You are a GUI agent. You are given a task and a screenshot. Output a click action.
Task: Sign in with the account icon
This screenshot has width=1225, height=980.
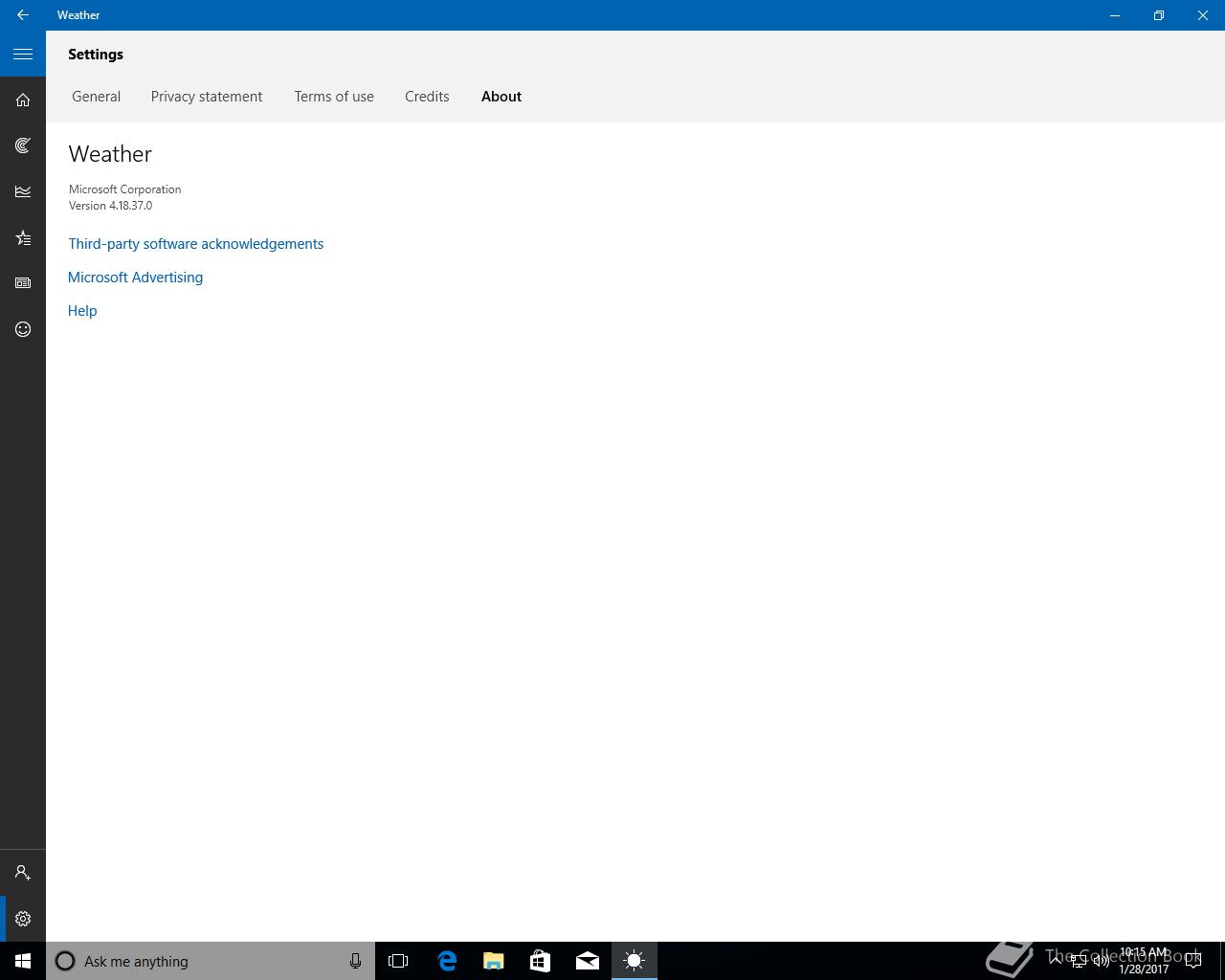pyautogui.click(x=23, y=873)
